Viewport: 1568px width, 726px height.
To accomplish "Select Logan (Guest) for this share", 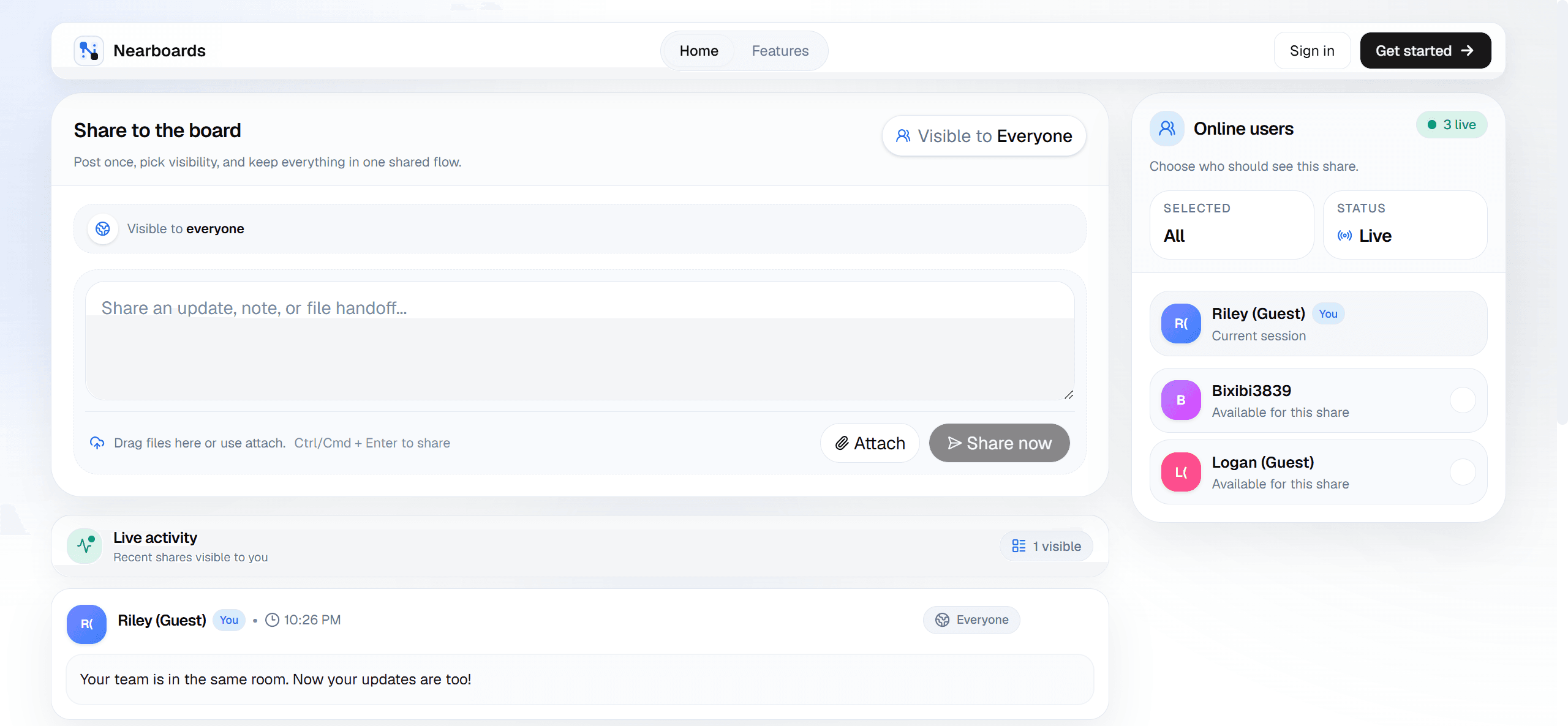I will (x=1463, y=472).
